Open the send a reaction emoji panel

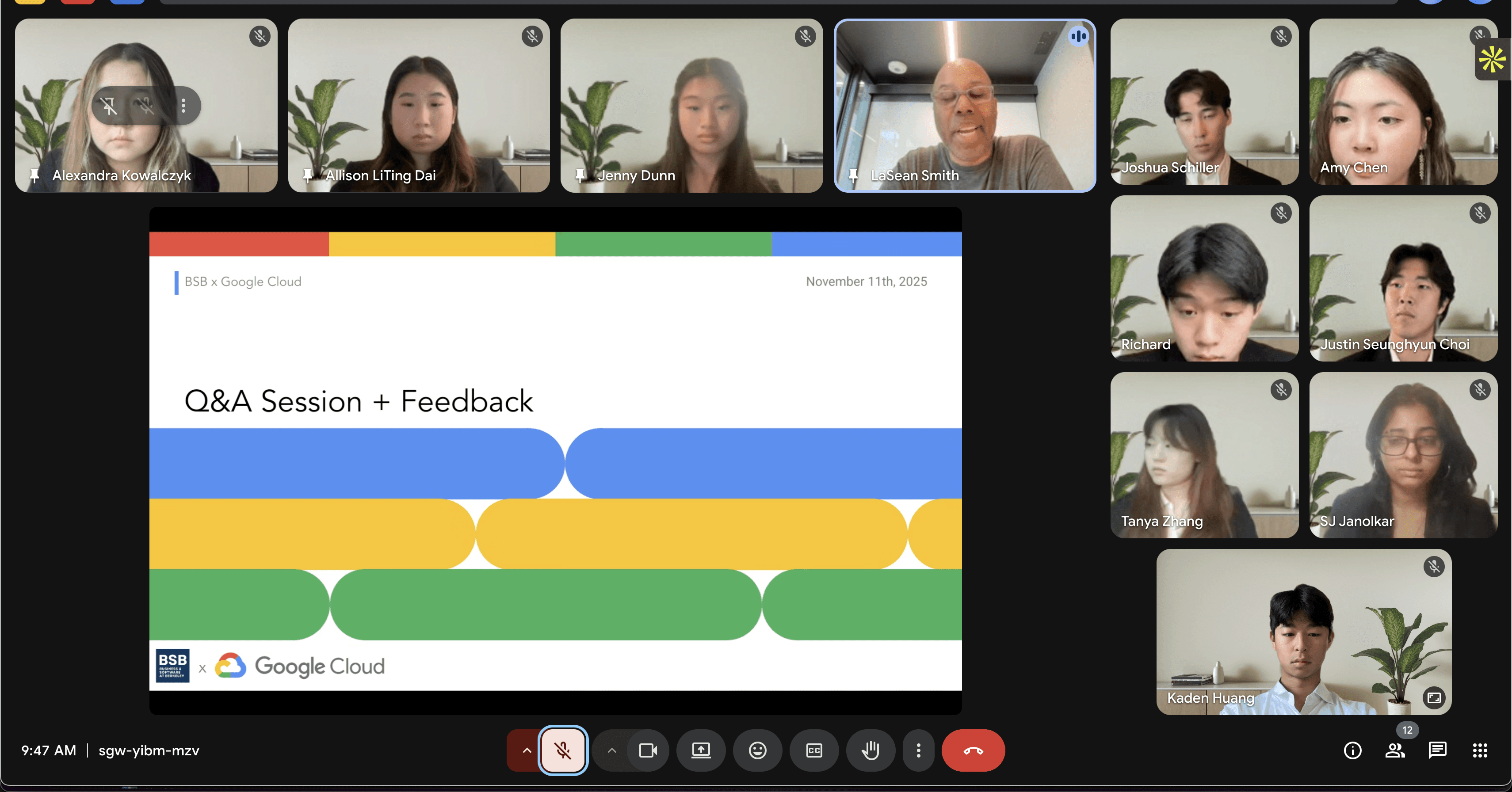tap(757, 750)
